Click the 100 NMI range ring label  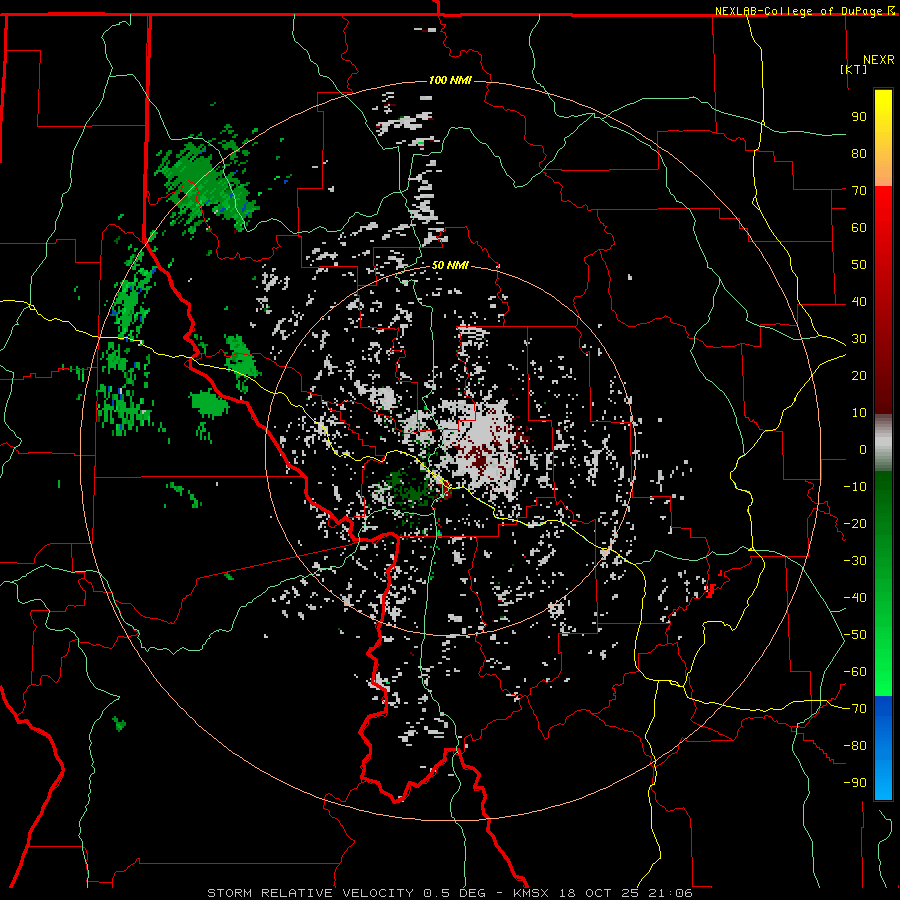pos(450,80)
